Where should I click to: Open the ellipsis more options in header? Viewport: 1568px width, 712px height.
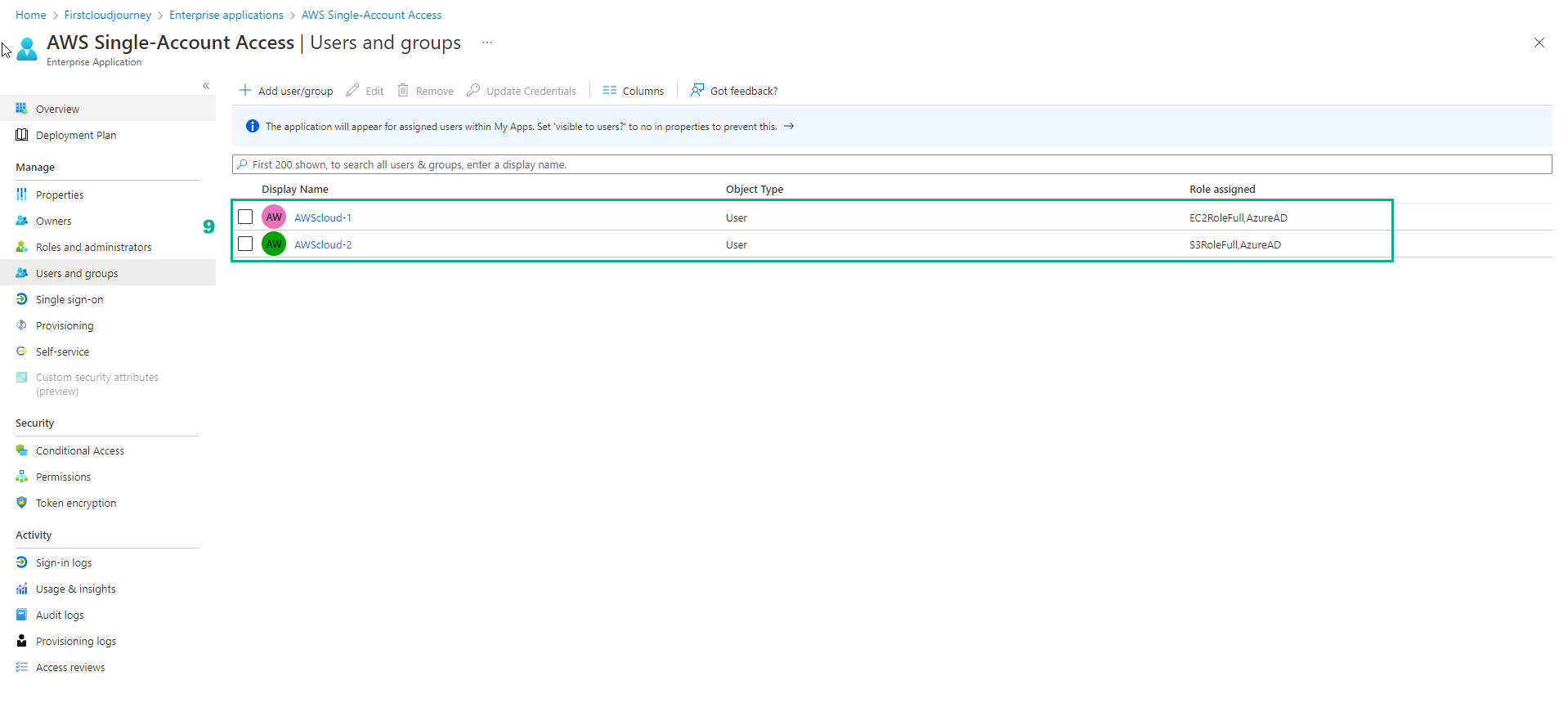pyautogui.click(x=487, y=43)
